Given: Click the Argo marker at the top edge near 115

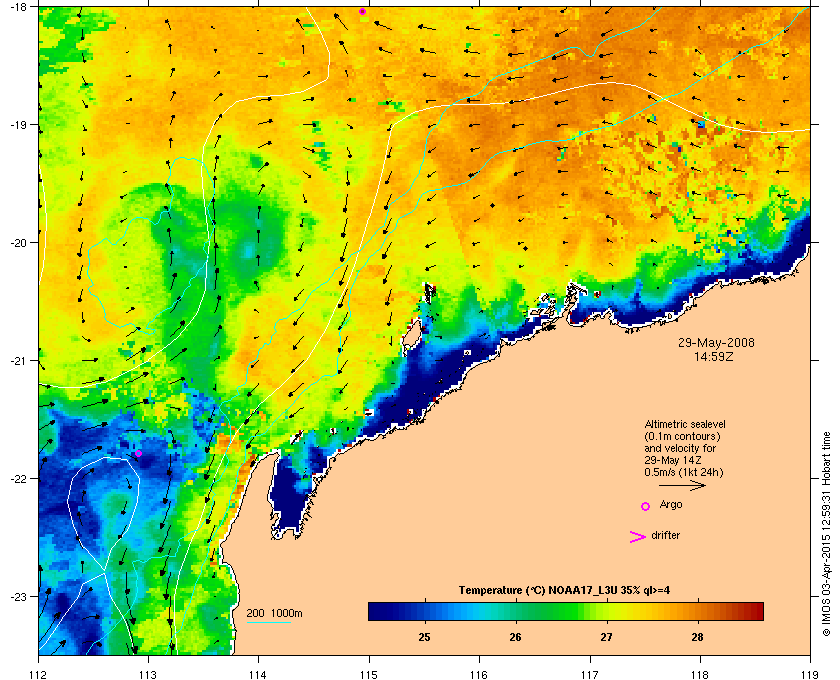Looking at the screenshot, I should (x=363, y=12).
